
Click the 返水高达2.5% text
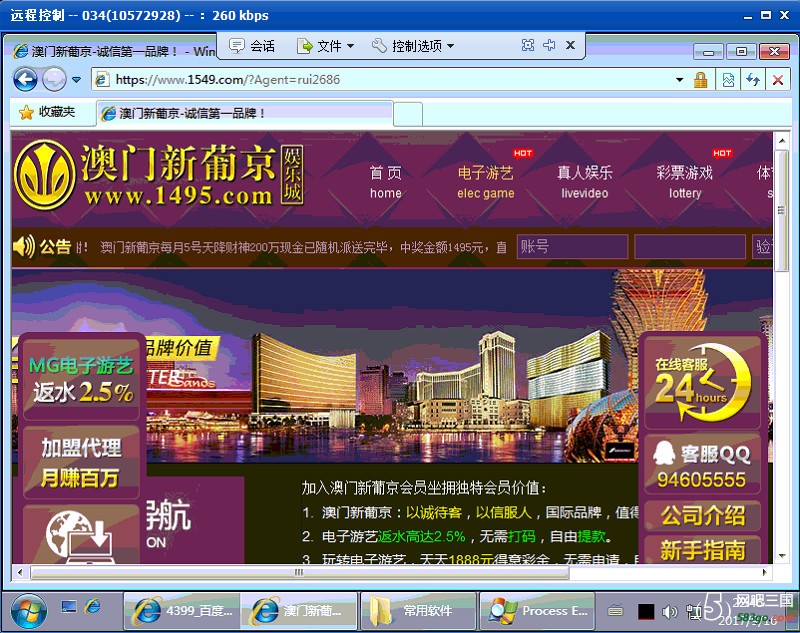click(421, 537)
